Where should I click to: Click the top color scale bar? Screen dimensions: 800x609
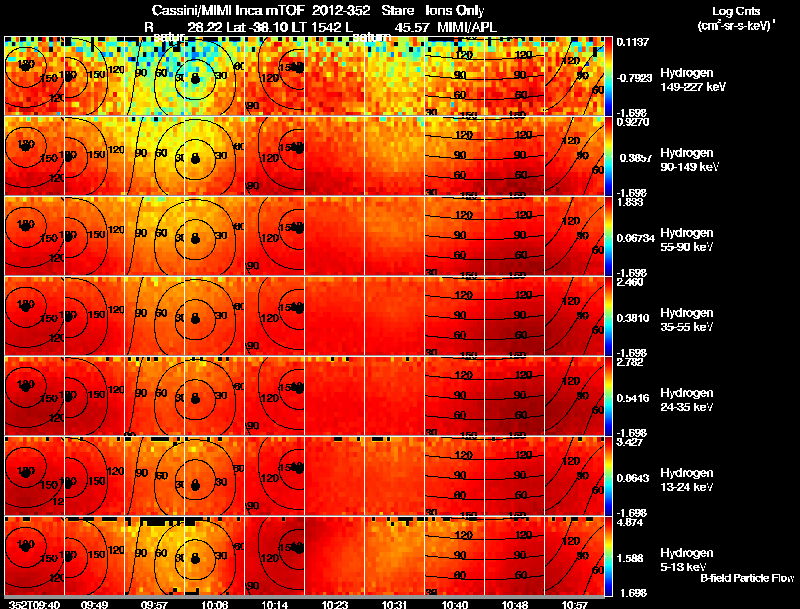click(x=608, y=76)
